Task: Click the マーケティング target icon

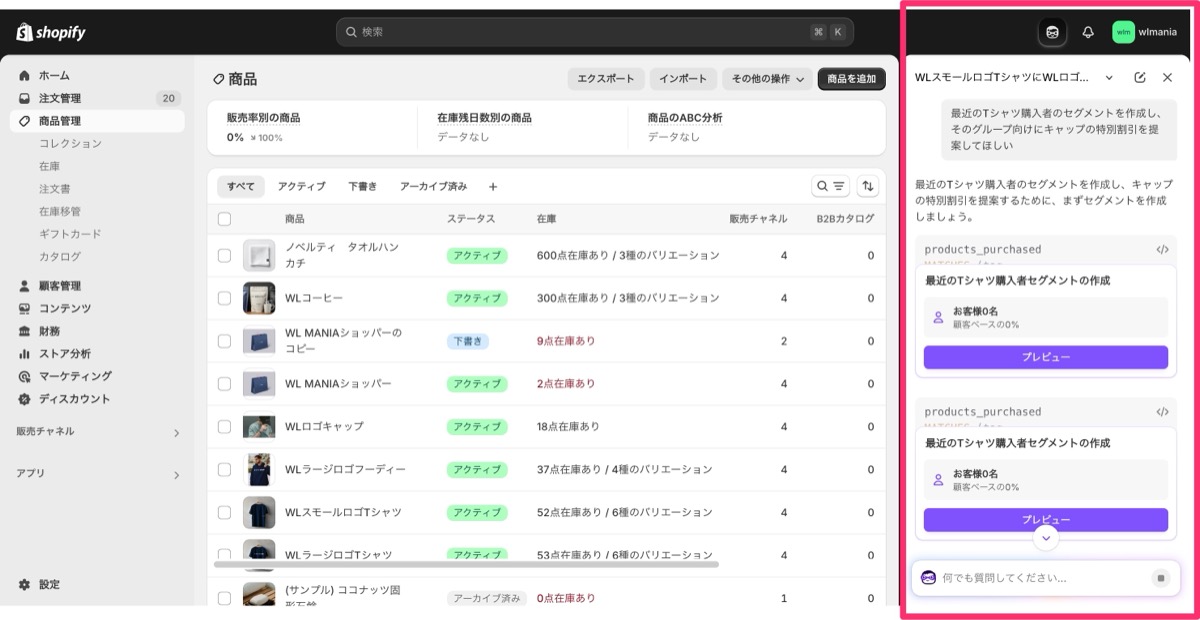Action: click(x=25, y=376)
